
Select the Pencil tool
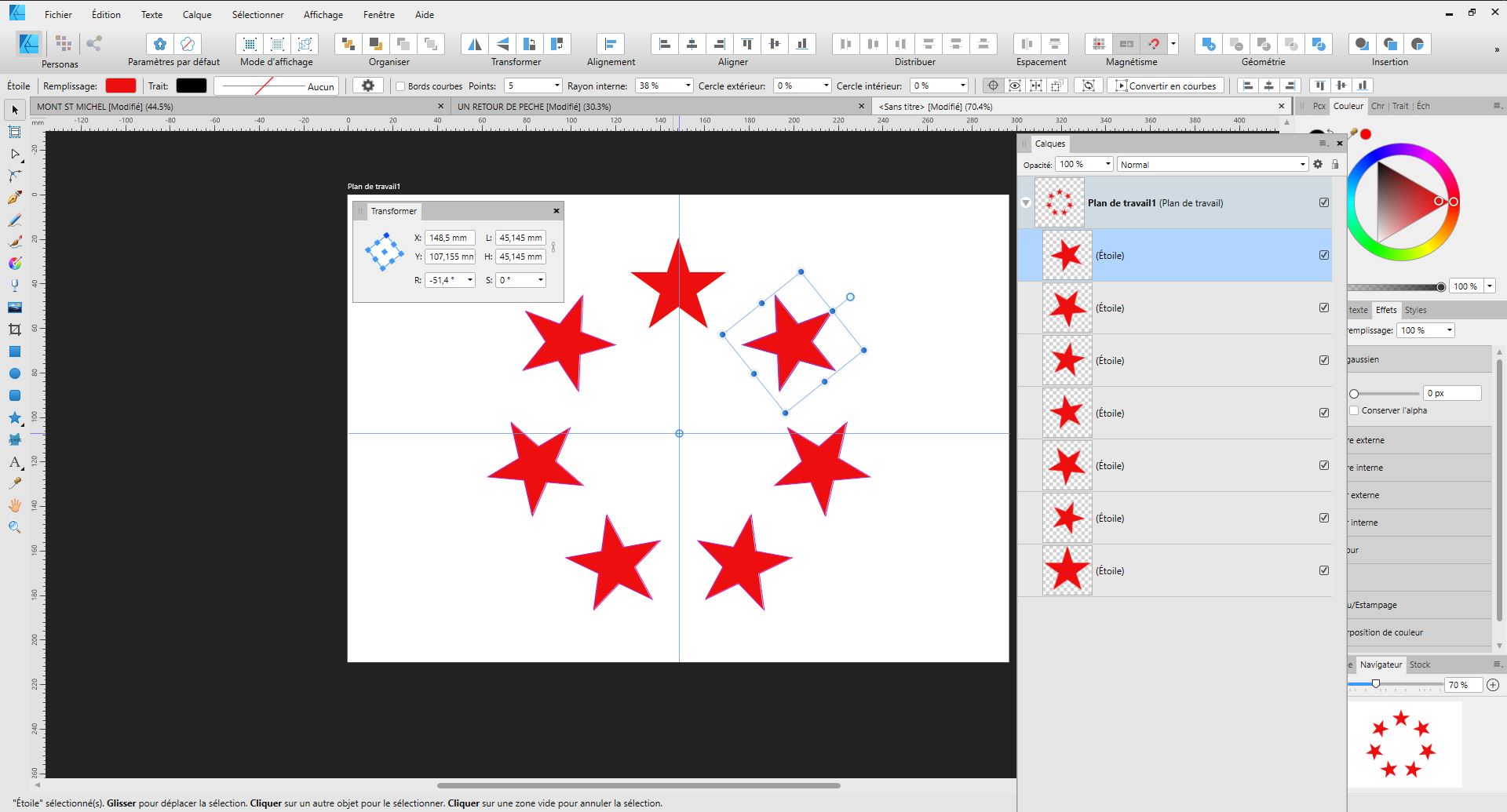point(14,220)
